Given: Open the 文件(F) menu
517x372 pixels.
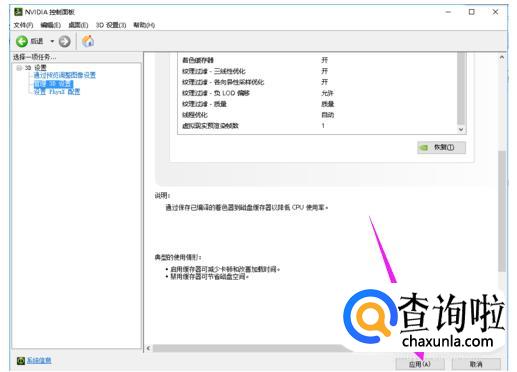Looking at the screenshot, I should [23, 25].
